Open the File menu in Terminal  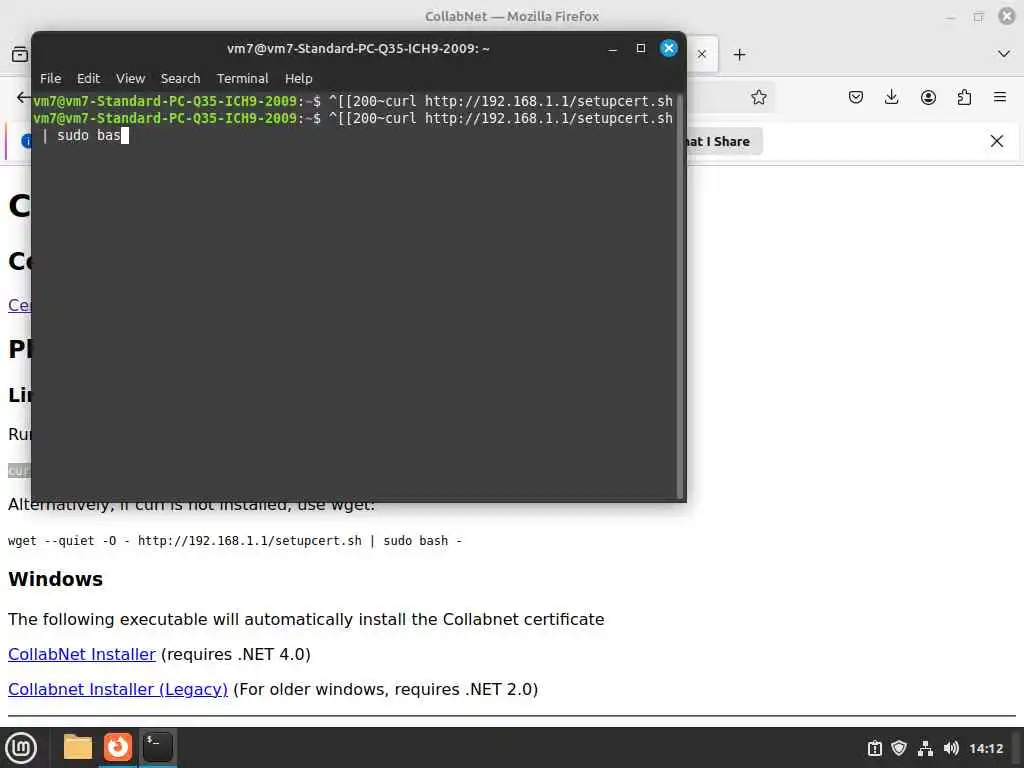tap(50, 78)
